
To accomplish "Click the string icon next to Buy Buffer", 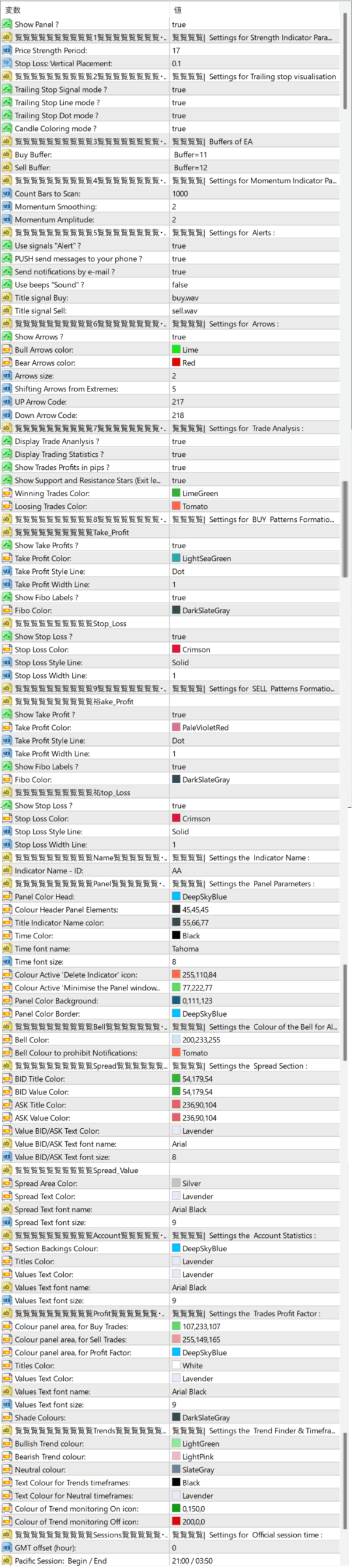I will (7, 154).
